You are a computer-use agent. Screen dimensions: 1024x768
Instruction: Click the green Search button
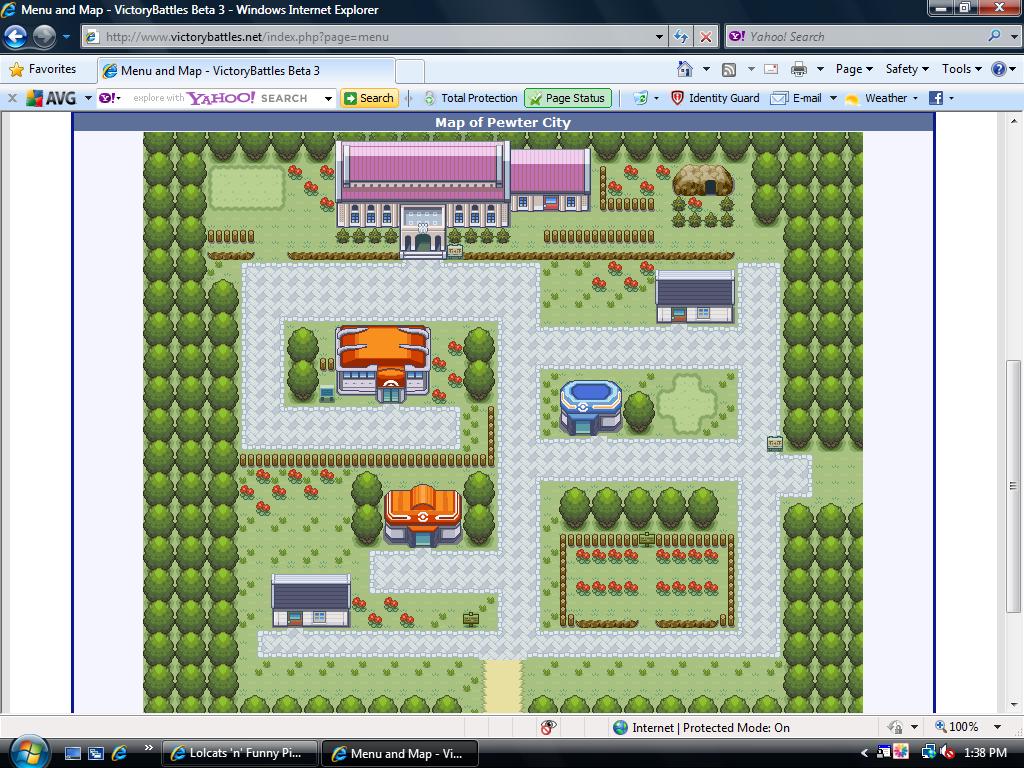click(369, 98)
